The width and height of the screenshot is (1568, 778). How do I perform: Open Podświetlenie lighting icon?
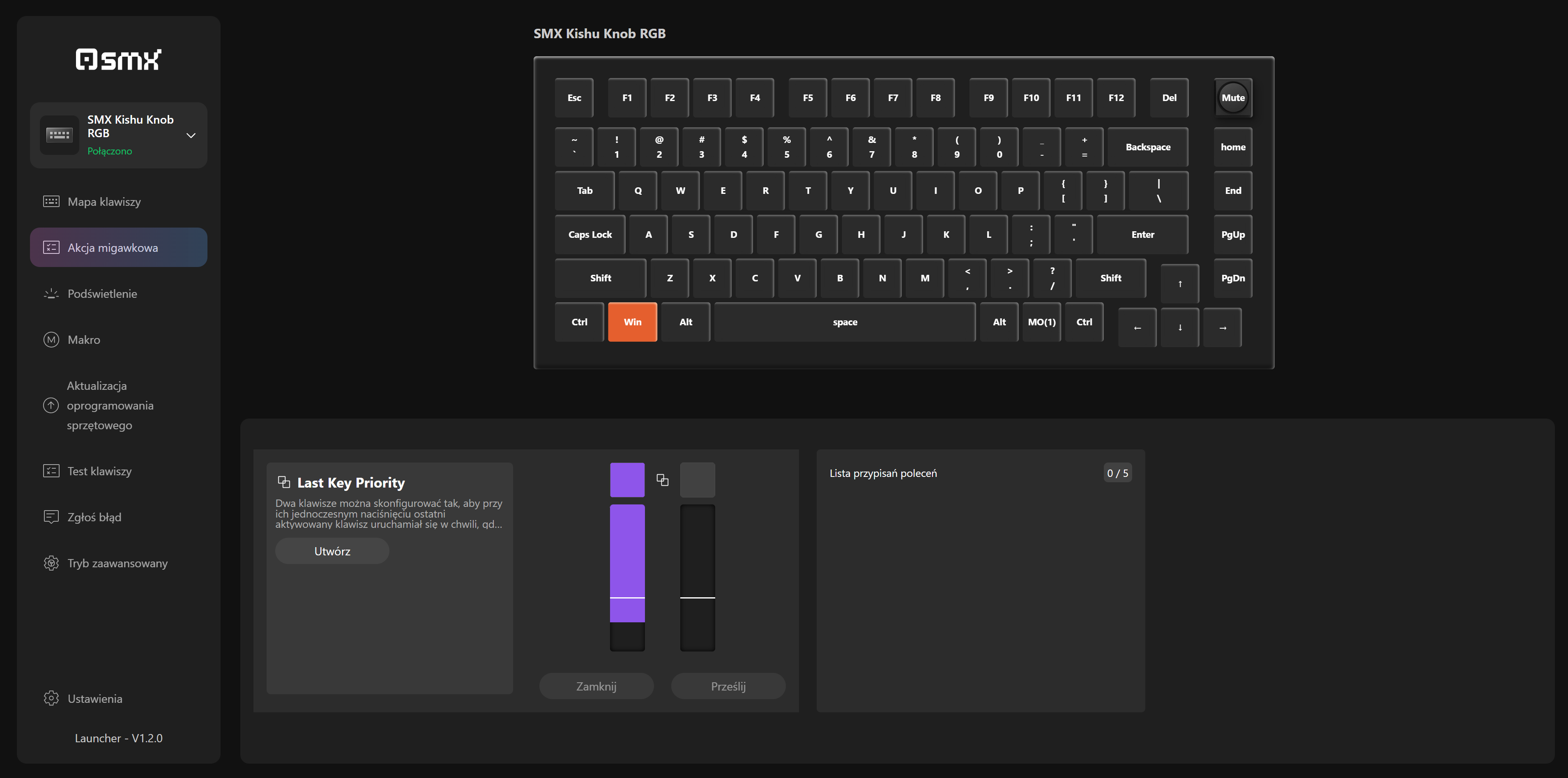point(51,293)
